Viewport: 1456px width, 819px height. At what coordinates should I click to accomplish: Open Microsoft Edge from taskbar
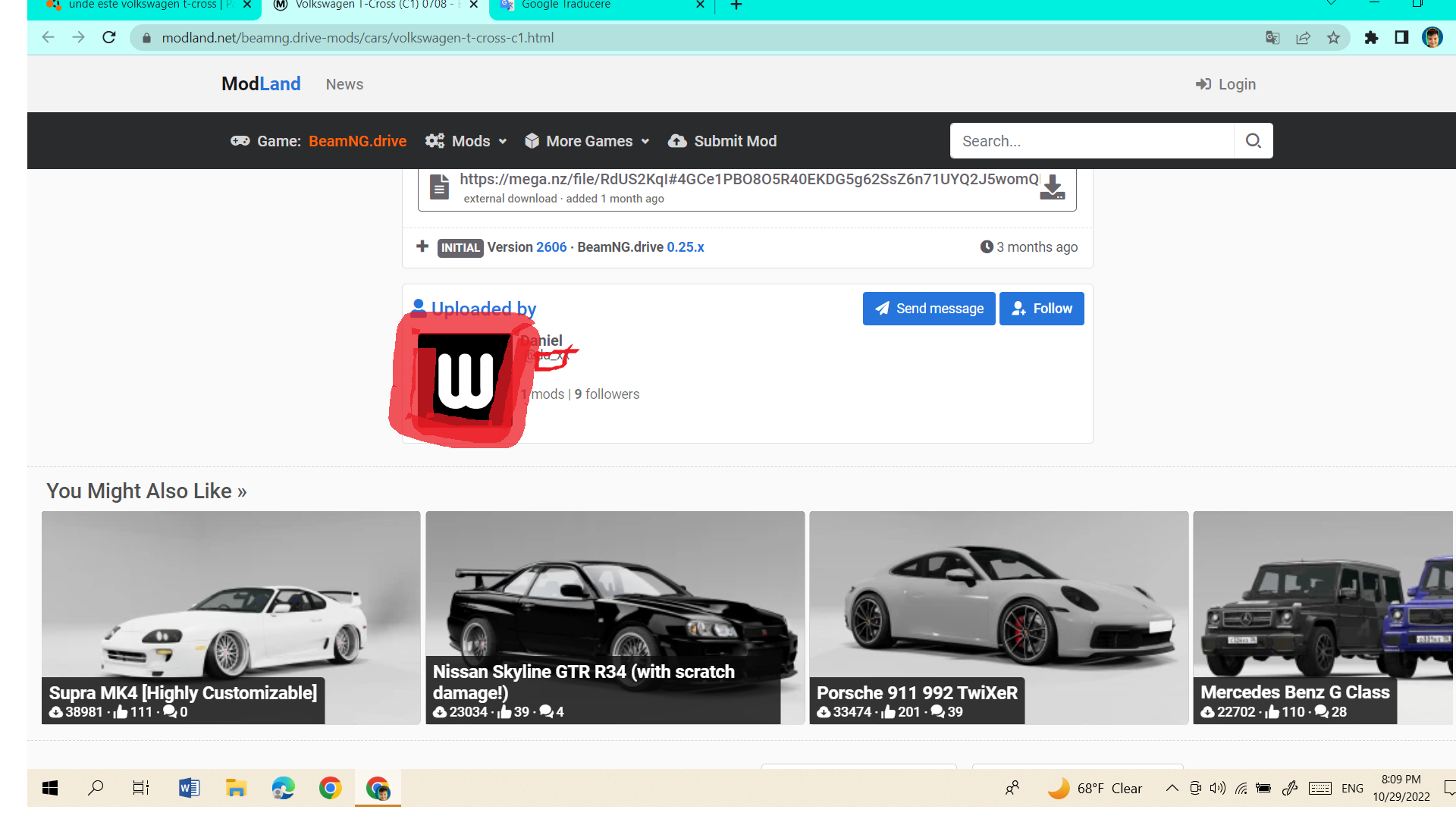(x=283, y=788)
